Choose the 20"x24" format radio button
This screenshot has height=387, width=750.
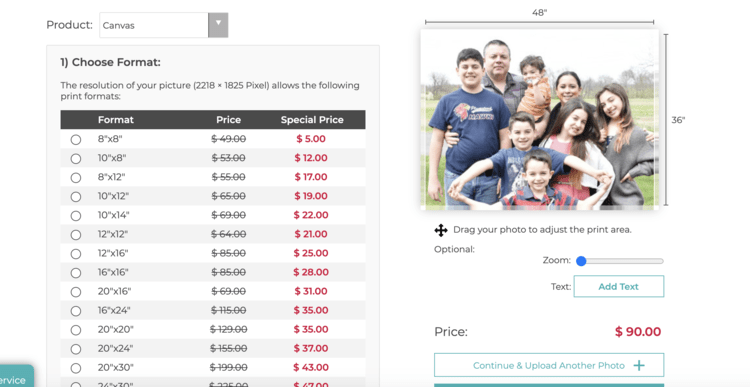76,349
